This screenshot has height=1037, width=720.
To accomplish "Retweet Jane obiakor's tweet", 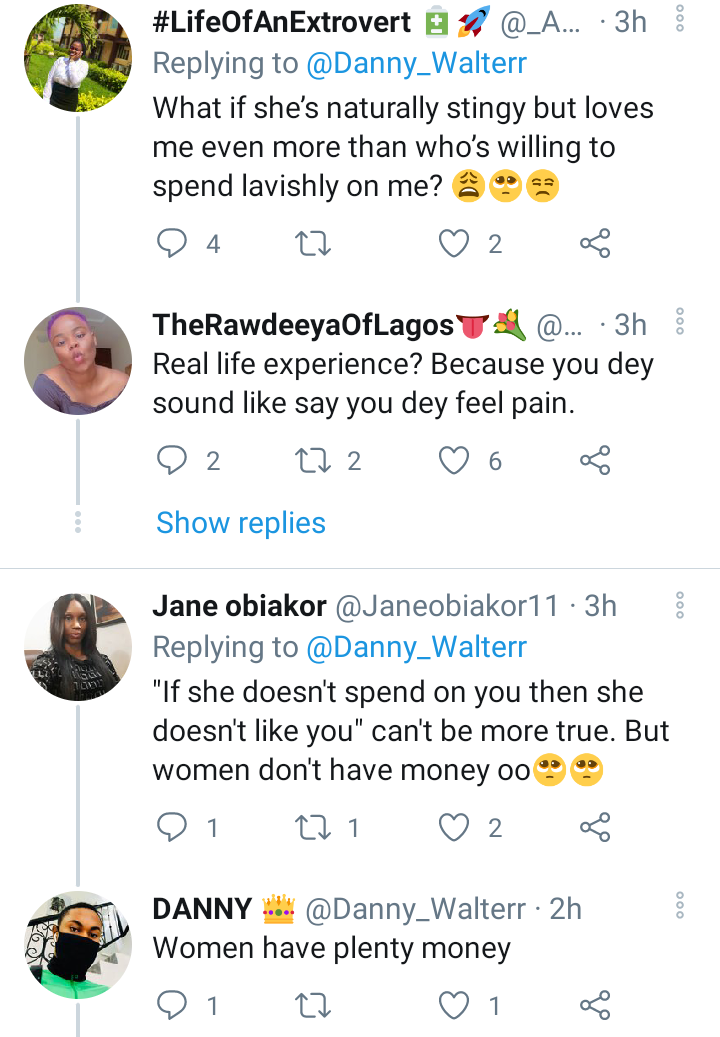I will tap(312, 827).
